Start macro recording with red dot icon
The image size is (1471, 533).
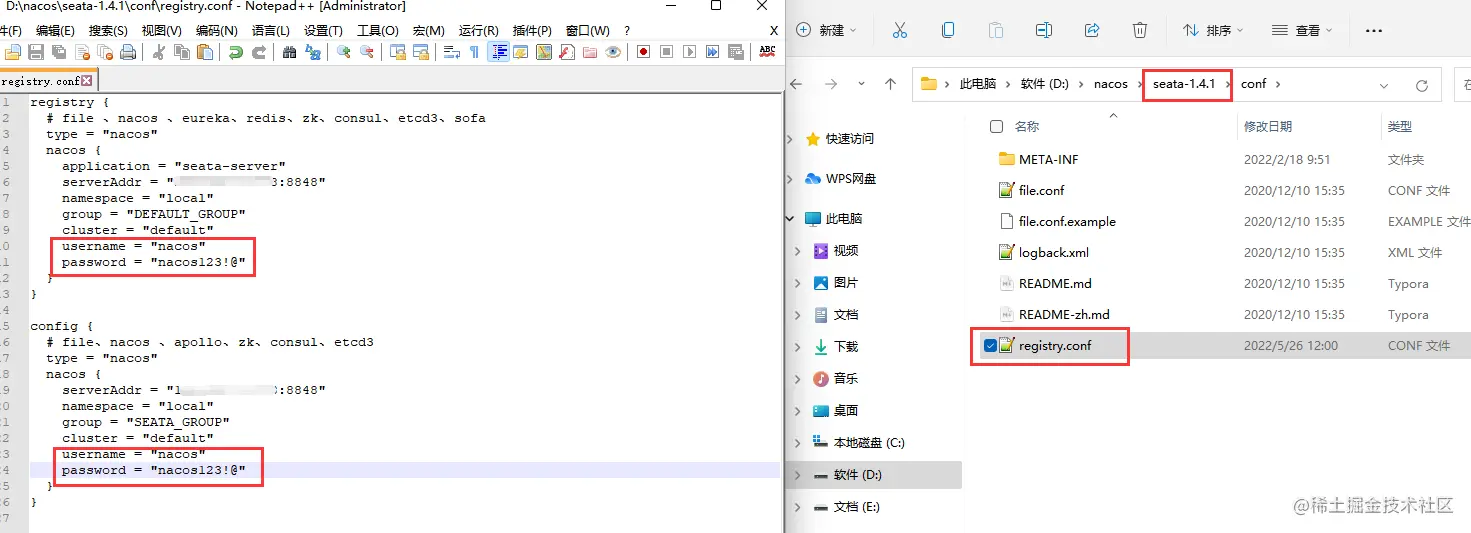point(643,52)
